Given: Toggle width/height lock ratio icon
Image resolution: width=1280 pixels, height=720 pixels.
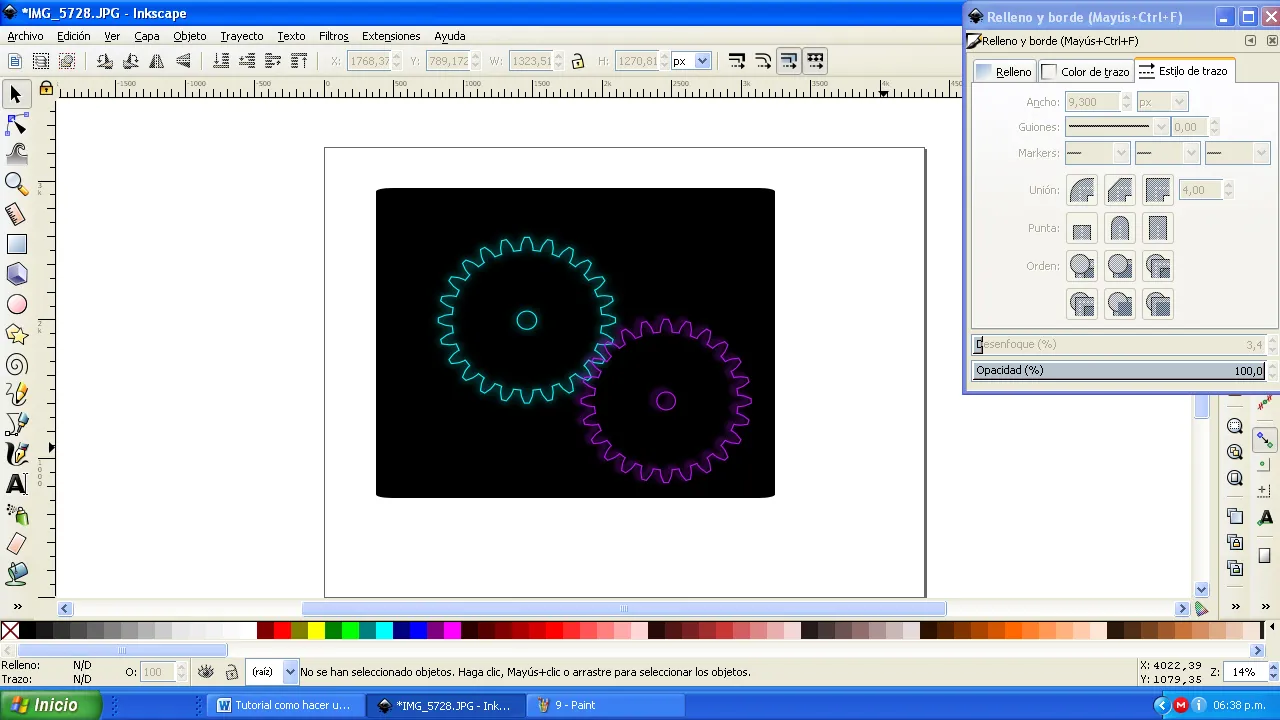Looking at the screenshot, I should (x=577, y=61).
